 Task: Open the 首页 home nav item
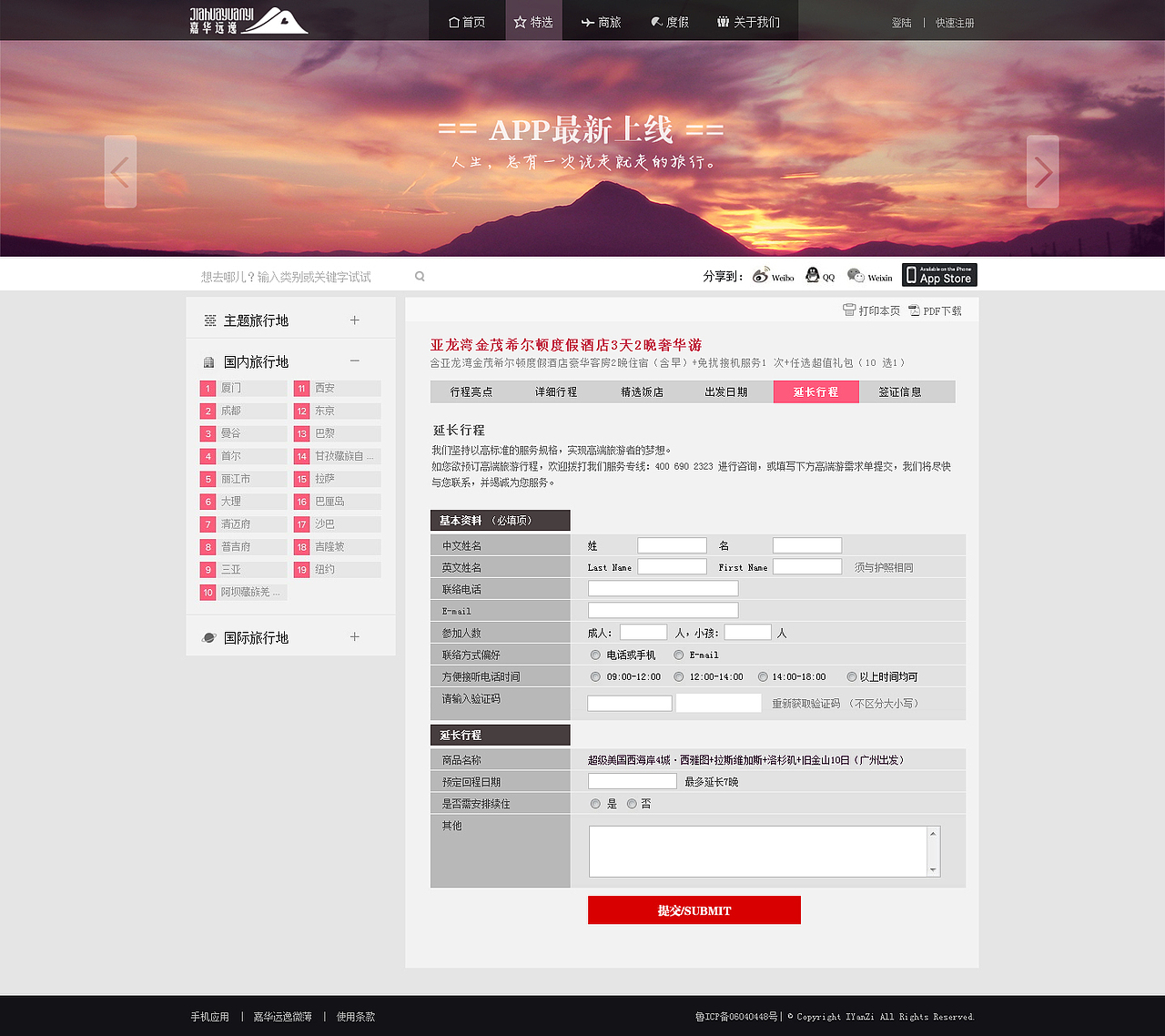(467, 22)
